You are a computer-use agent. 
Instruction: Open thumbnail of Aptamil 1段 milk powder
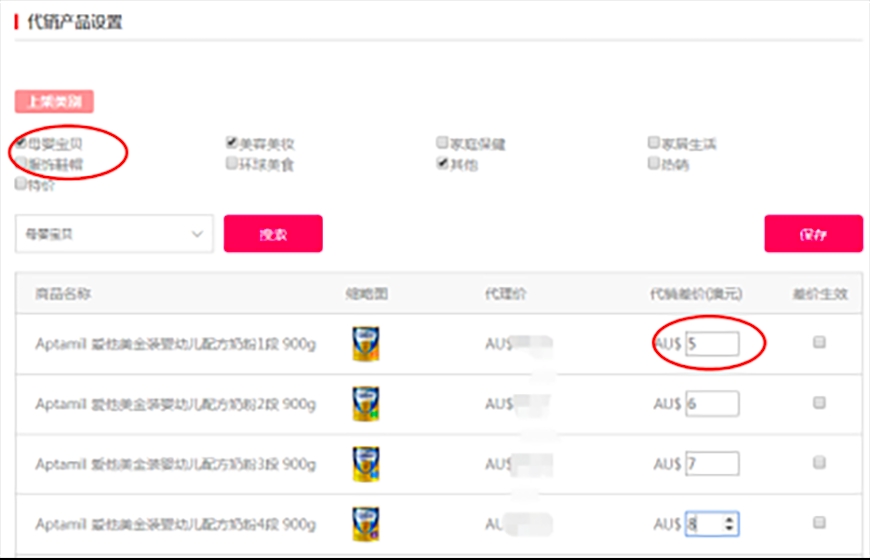(366, 344)
